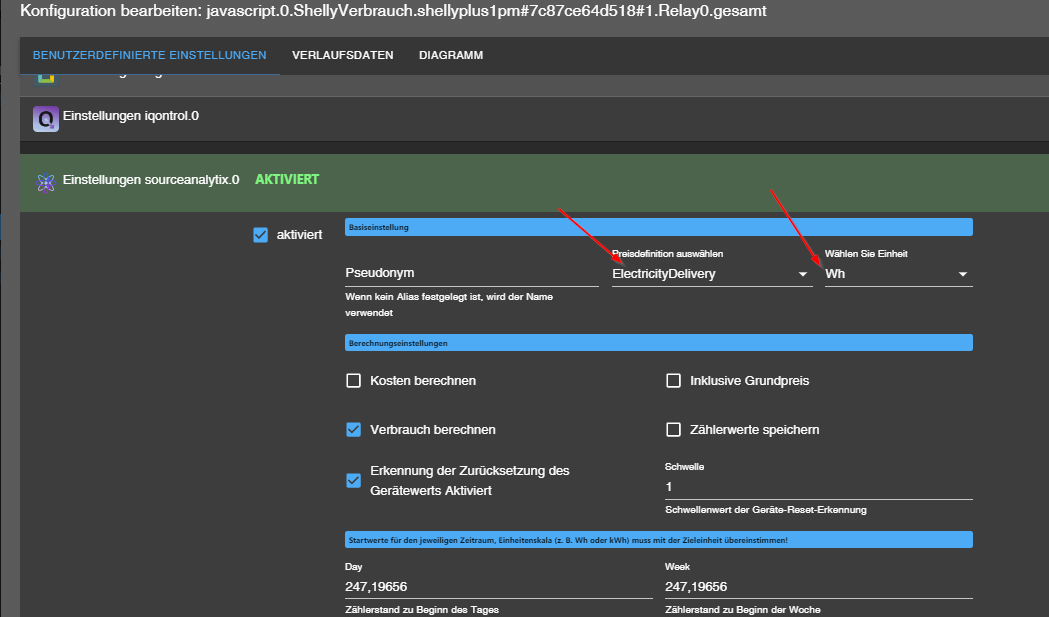This screenshot has height=617, width=1049.
Task: Toggle 'Inklusive Grundpreis' checkbox
Action: tap(673, 381)
